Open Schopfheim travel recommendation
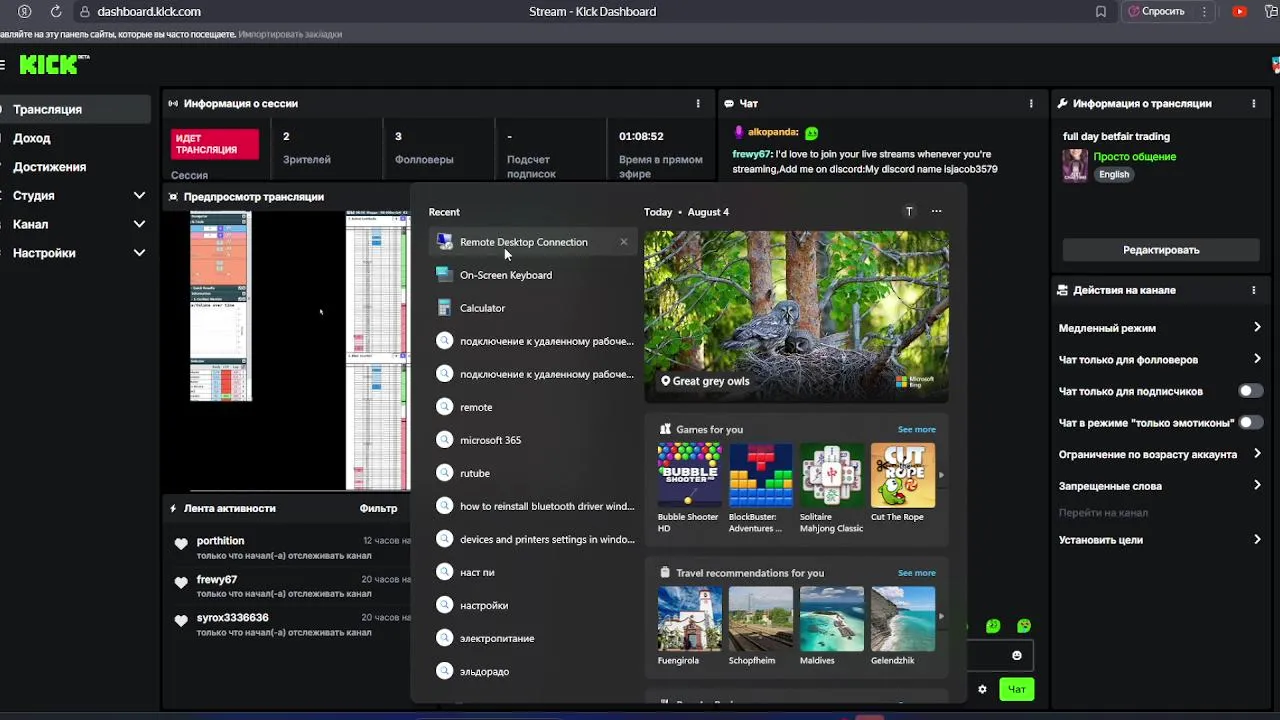Image resolution: width=1280 pixels, height=720 pixels. (760, 627)
